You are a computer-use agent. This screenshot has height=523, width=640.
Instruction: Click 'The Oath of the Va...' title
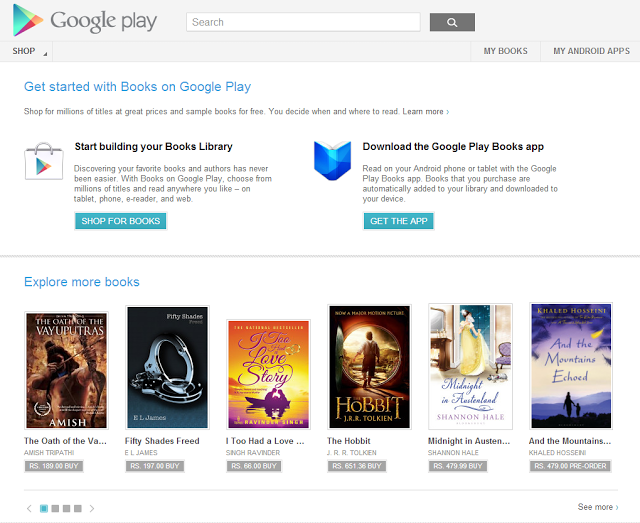[x=65, y=441]
